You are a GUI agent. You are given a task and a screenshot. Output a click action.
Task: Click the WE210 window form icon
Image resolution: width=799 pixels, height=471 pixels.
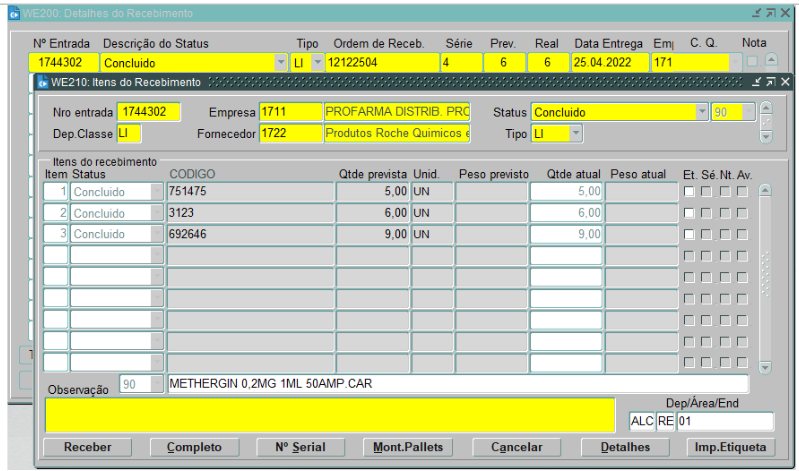coord(42,82)
